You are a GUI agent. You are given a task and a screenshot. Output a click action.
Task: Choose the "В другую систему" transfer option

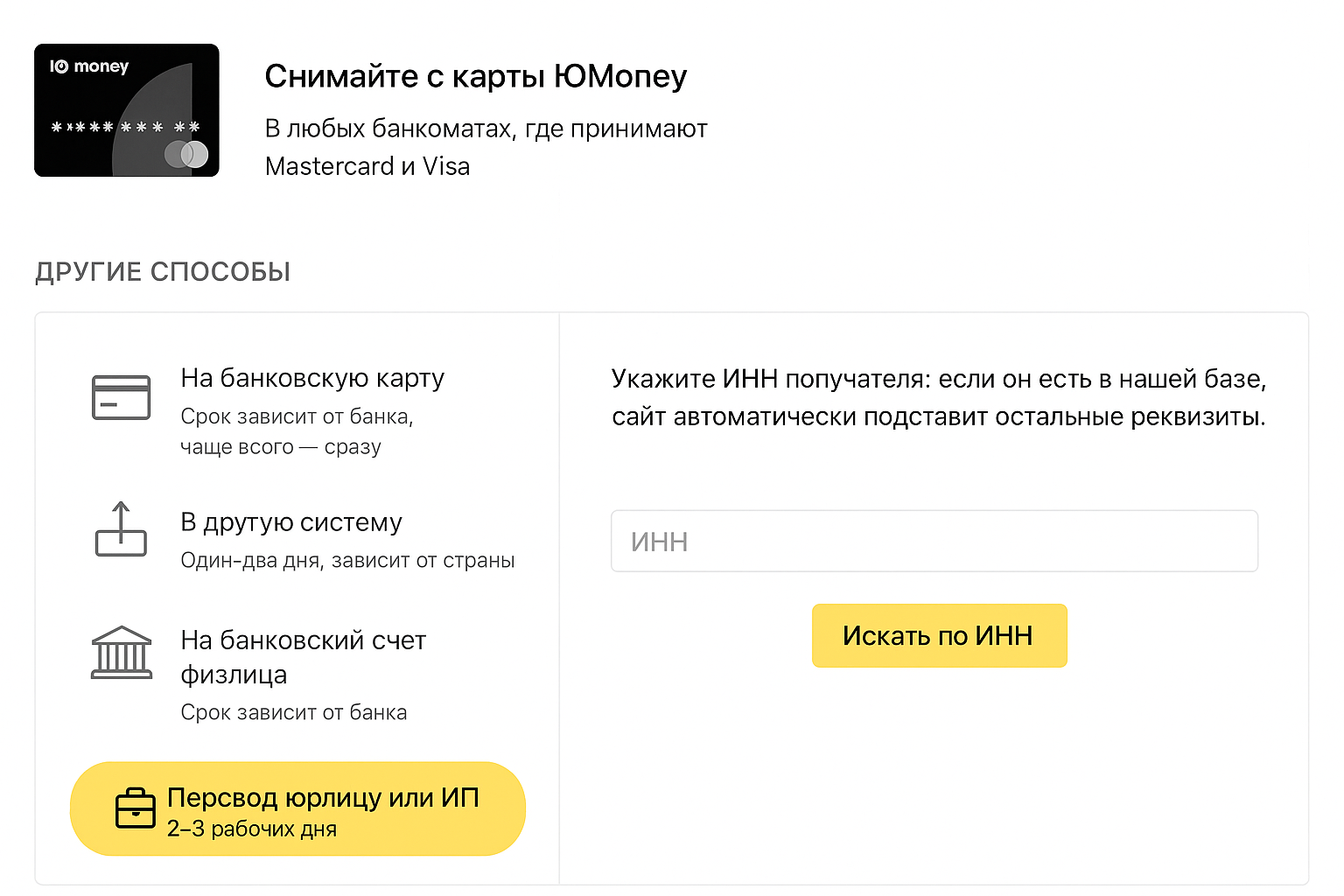click(x=291, y=522)
